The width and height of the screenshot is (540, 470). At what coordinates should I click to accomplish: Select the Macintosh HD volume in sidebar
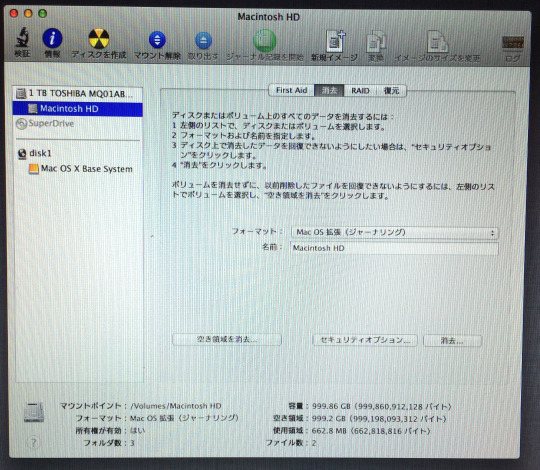(x=77, y=109)
